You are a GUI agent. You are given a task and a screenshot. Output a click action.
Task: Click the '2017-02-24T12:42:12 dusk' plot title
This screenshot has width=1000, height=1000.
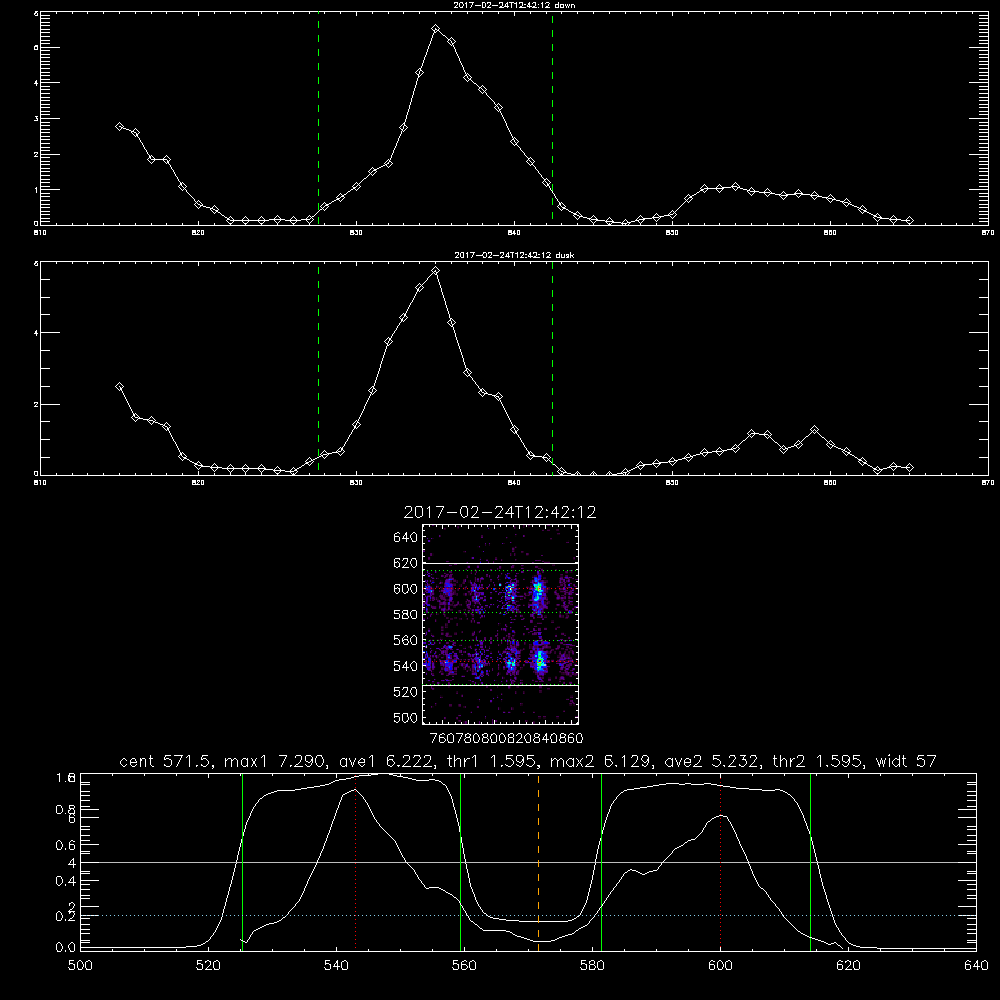[514, 255]
